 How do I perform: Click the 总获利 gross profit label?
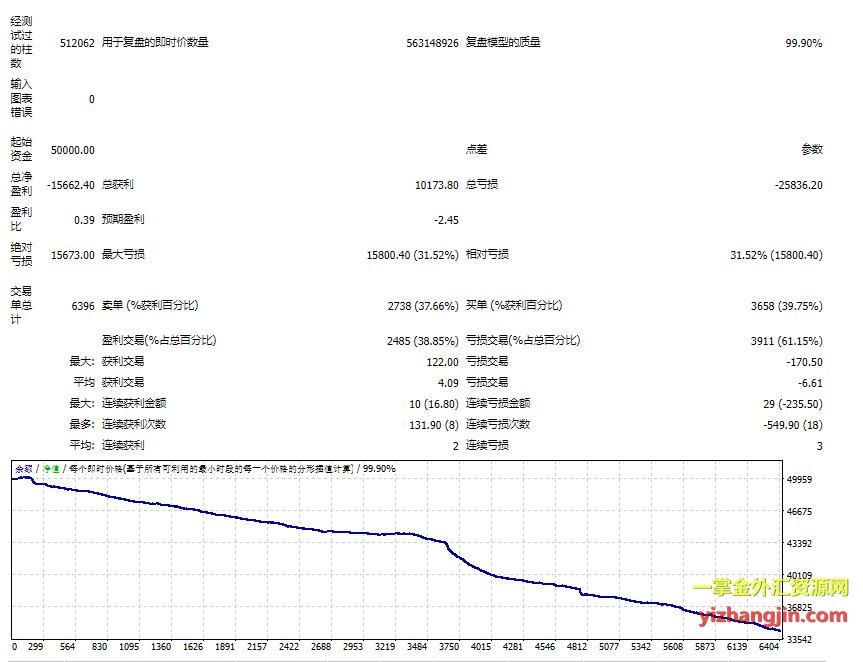(118, 184)
